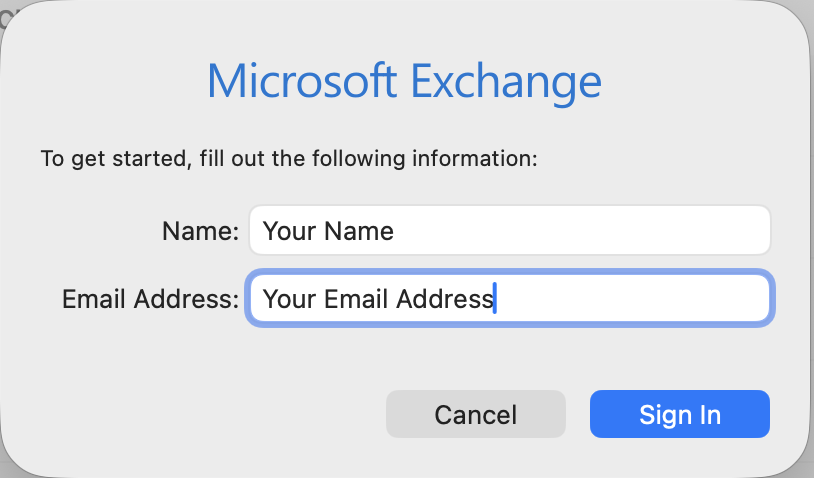The height and width of the screenshot is (478, 814).
Task: Click the Sign In button
Action: [679, 414]
